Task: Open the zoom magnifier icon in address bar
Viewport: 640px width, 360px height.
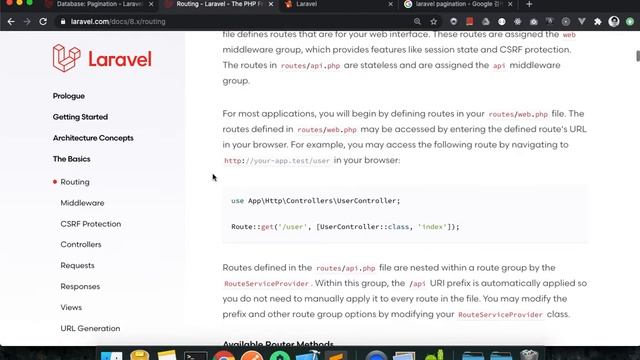Action: tap(417, 22)
